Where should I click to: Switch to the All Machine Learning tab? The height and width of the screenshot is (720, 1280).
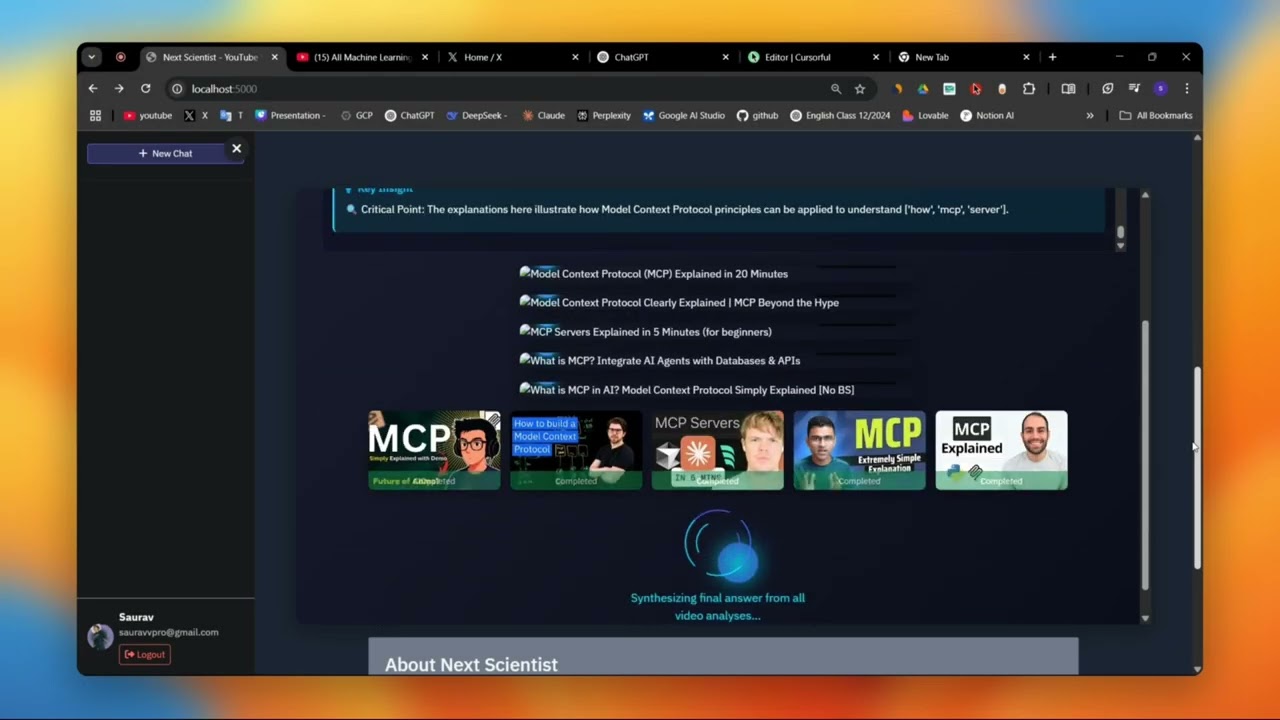(x=362, y=57)
